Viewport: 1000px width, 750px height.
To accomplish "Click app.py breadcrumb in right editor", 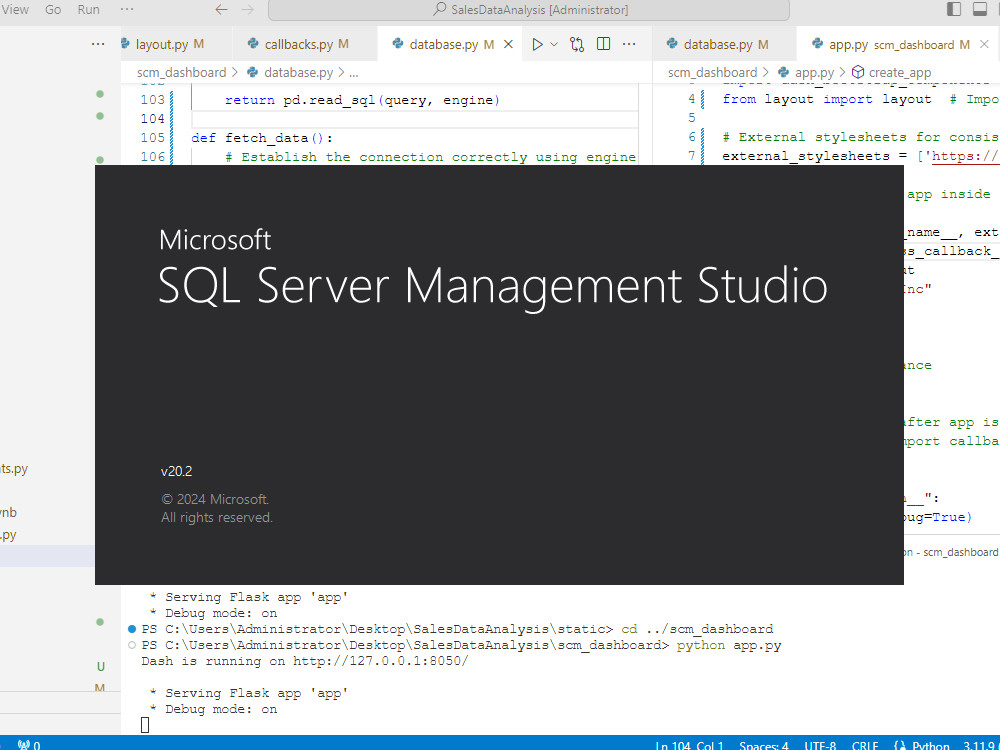I will tap(814, 73).
